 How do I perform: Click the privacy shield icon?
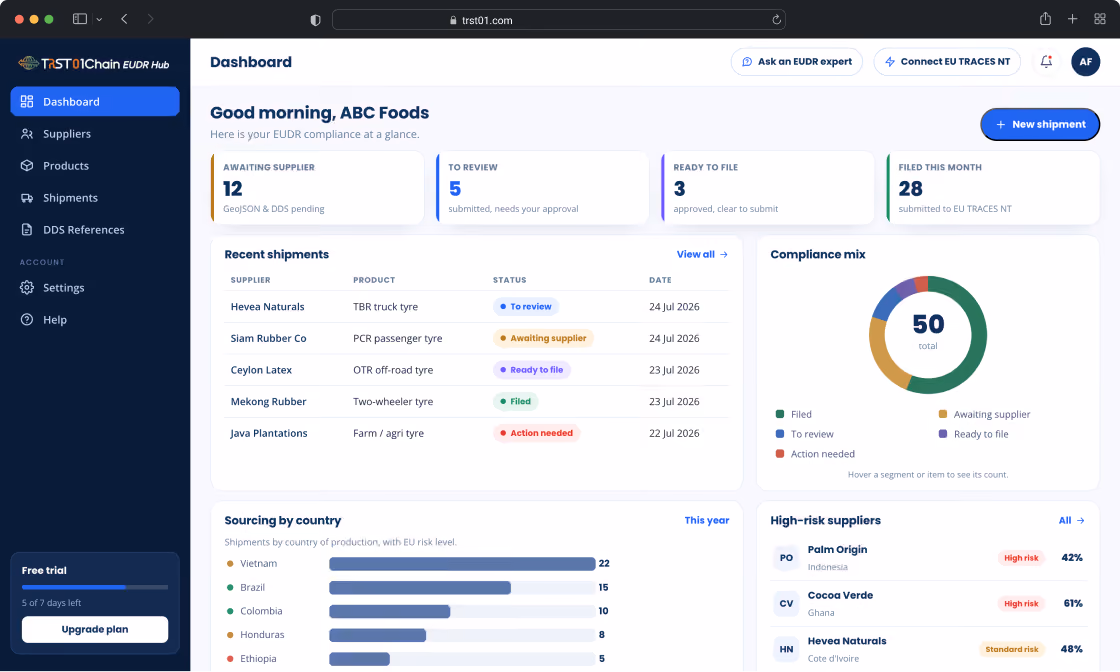click(315, 20)
